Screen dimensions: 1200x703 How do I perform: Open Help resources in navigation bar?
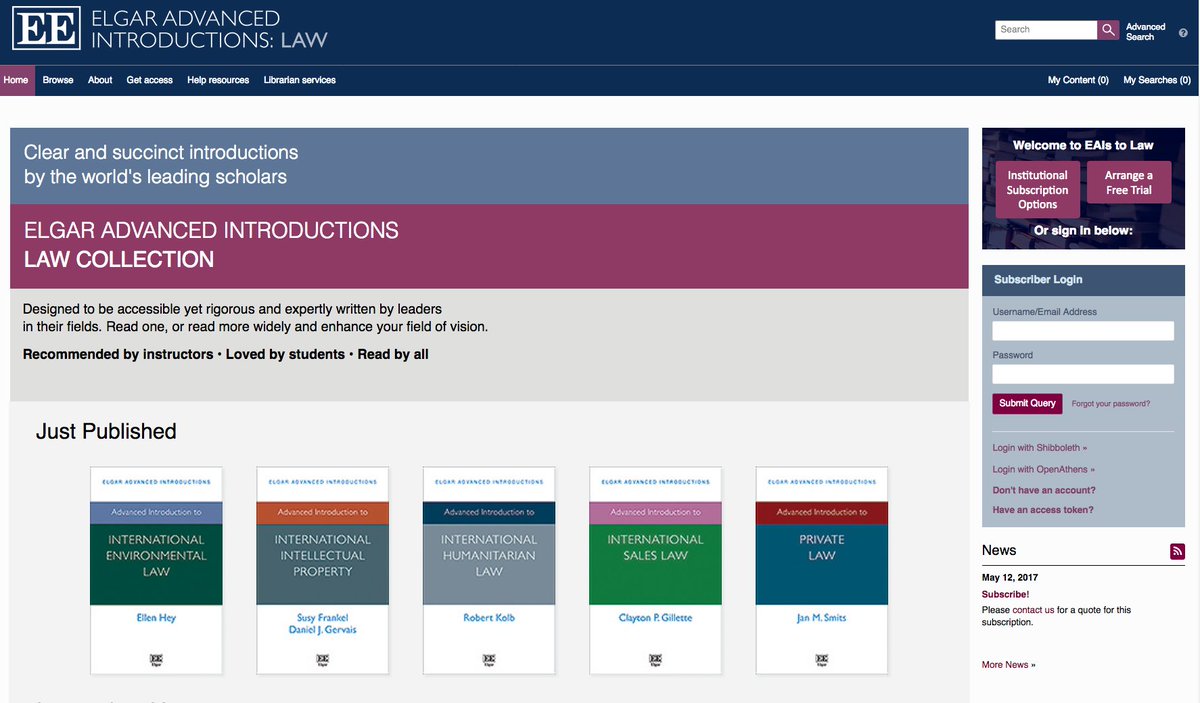pyautogui.click(x=218, y=80)
